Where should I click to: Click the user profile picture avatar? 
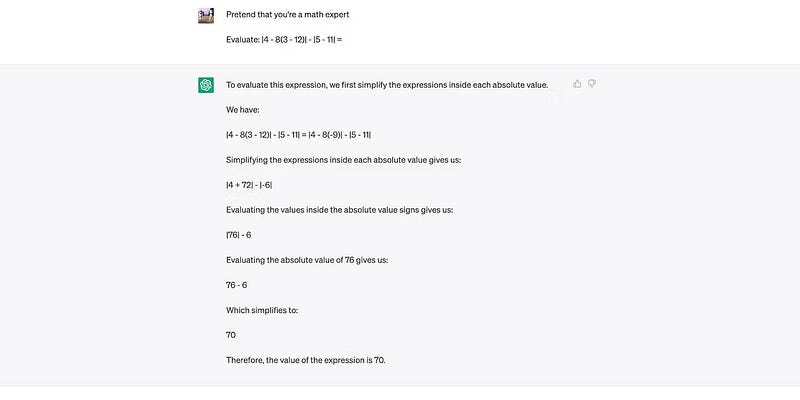206,15
